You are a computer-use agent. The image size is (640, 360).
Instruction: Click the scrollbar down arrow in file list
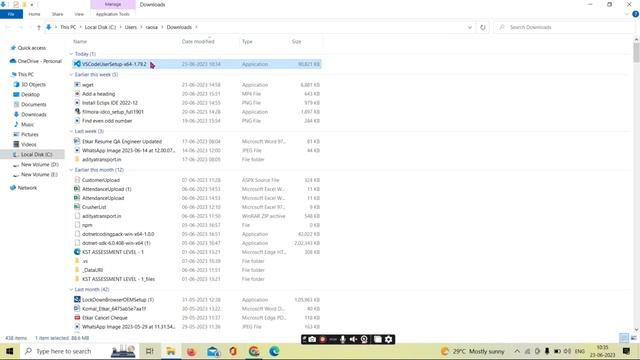click(636, 330)
